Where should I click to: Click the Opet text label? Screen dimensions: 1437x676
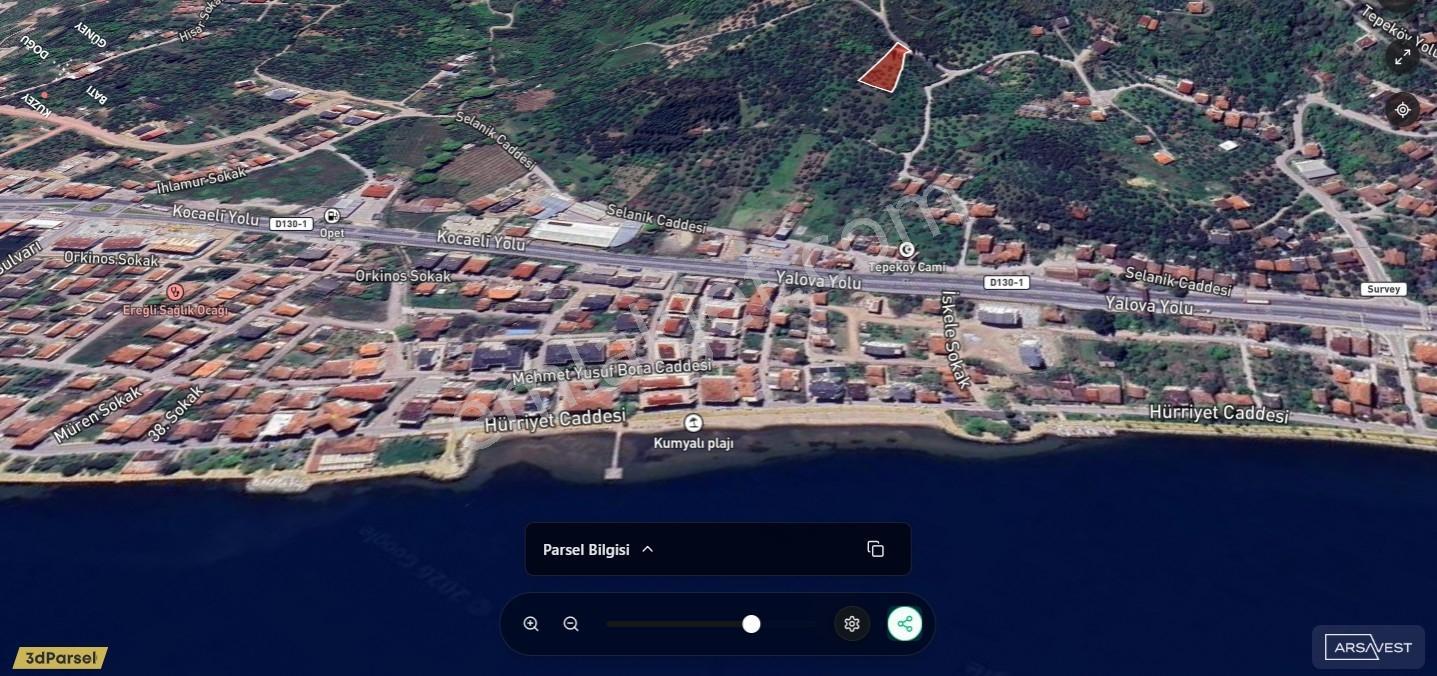[x=332, y=233]
